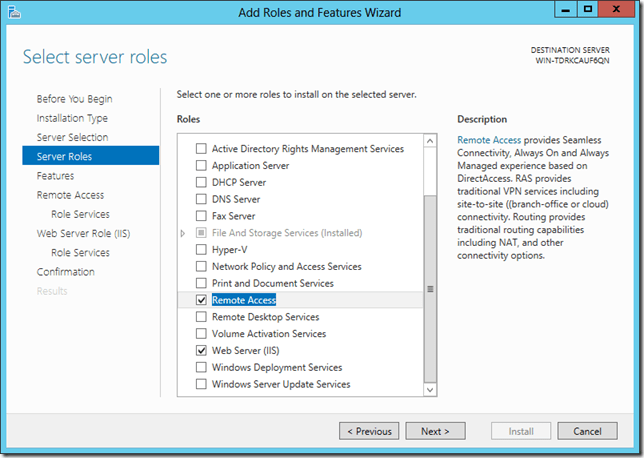This screenshot has width=644, height=458.
Task: Open Confirmation step in sidebar
Action: pyautogui.click(x=66, y=272)
